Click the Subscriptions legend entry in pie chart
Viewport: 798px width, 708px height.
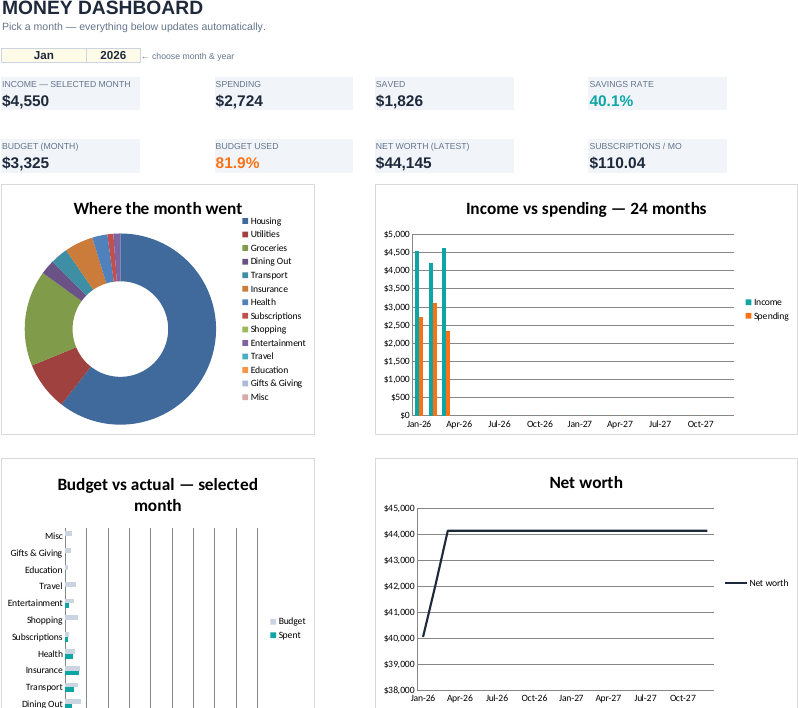[x=272, y=316]
